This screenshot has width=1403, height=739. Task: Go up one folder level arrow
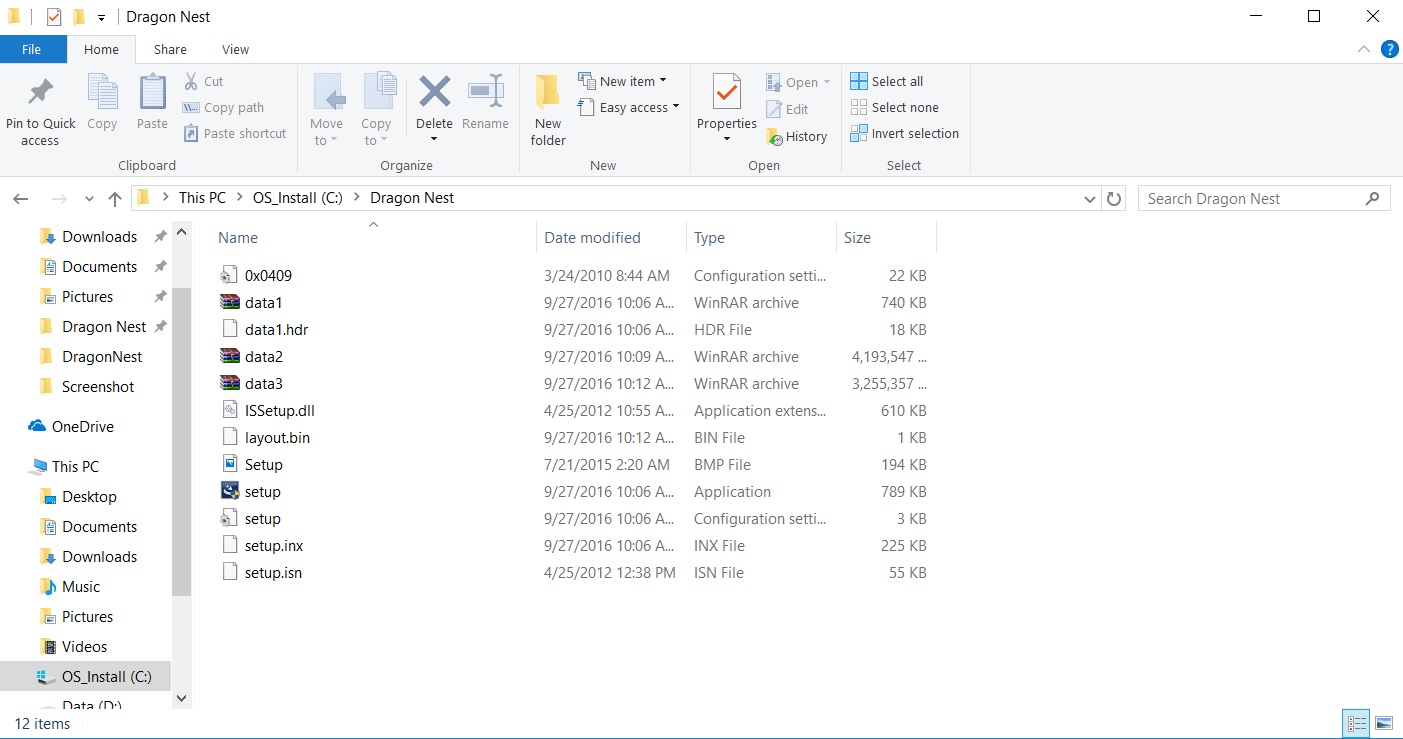pyautogui.click(x=115, y=198)
